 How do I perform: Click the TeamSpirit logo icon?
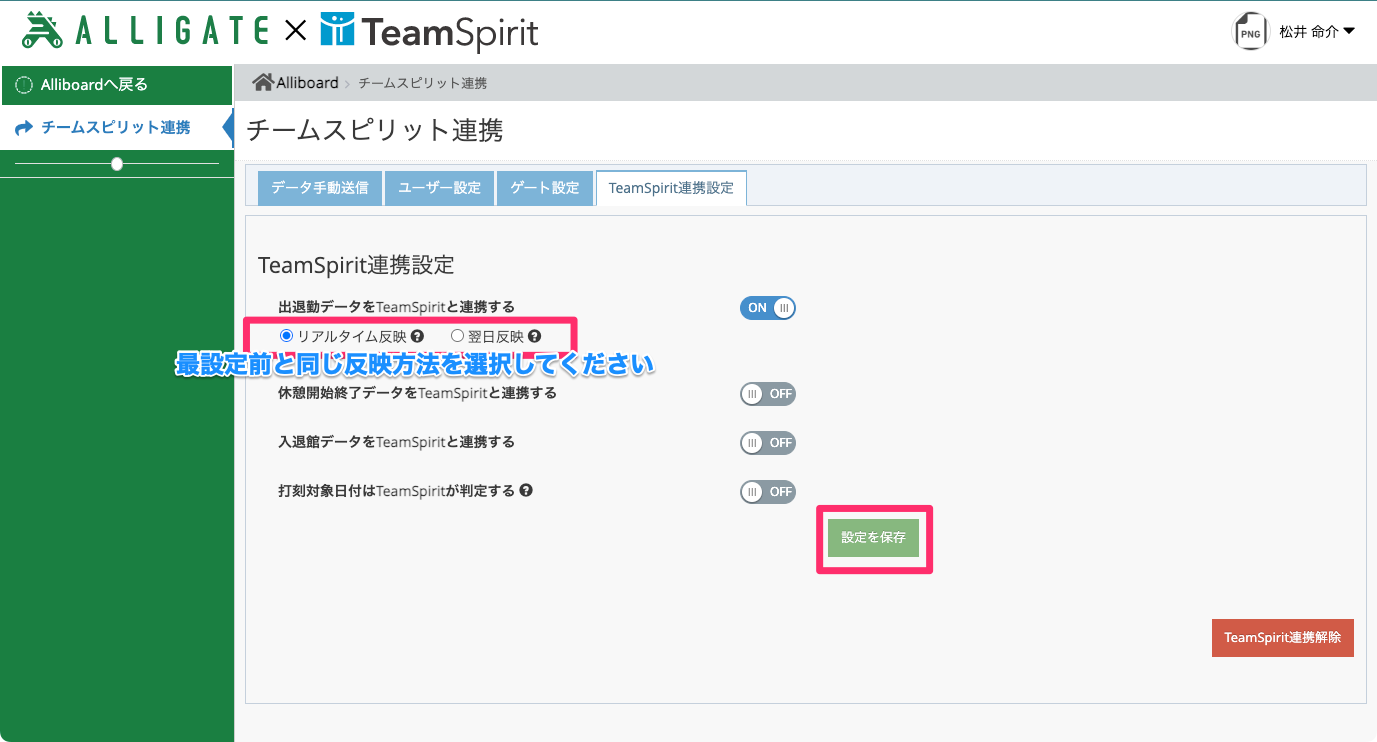(337, 31)
